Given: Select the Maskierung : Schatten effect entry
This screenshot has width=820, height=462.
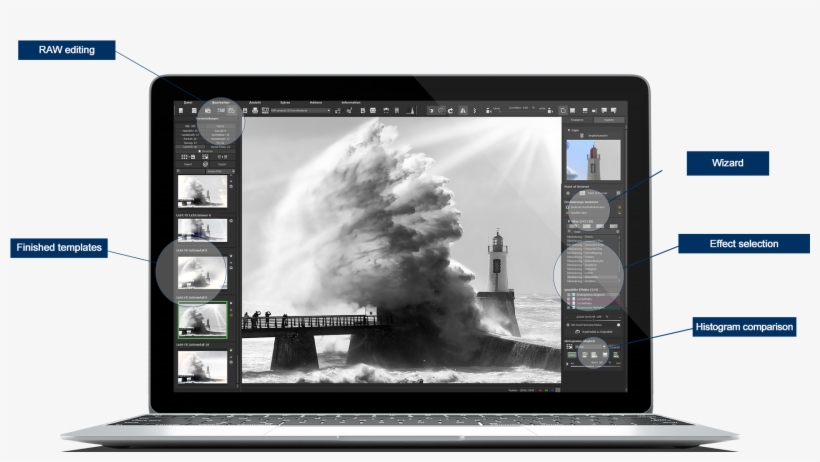Looking at the screenshot, I should click(592, 281).
